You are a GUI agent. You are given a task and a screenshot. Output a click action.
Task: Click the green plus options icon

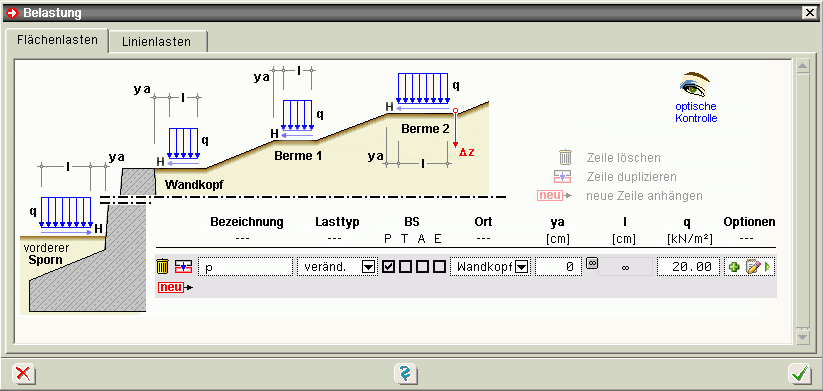pyautogui.click(x=734, y=267)
